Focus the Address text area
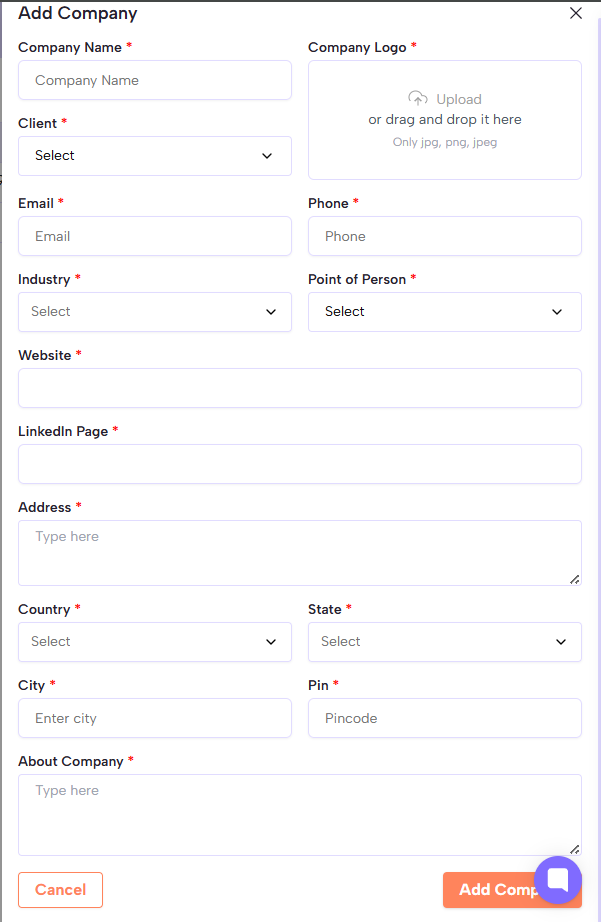The height and width of the screenshot is (922, 601). point(300,552)
